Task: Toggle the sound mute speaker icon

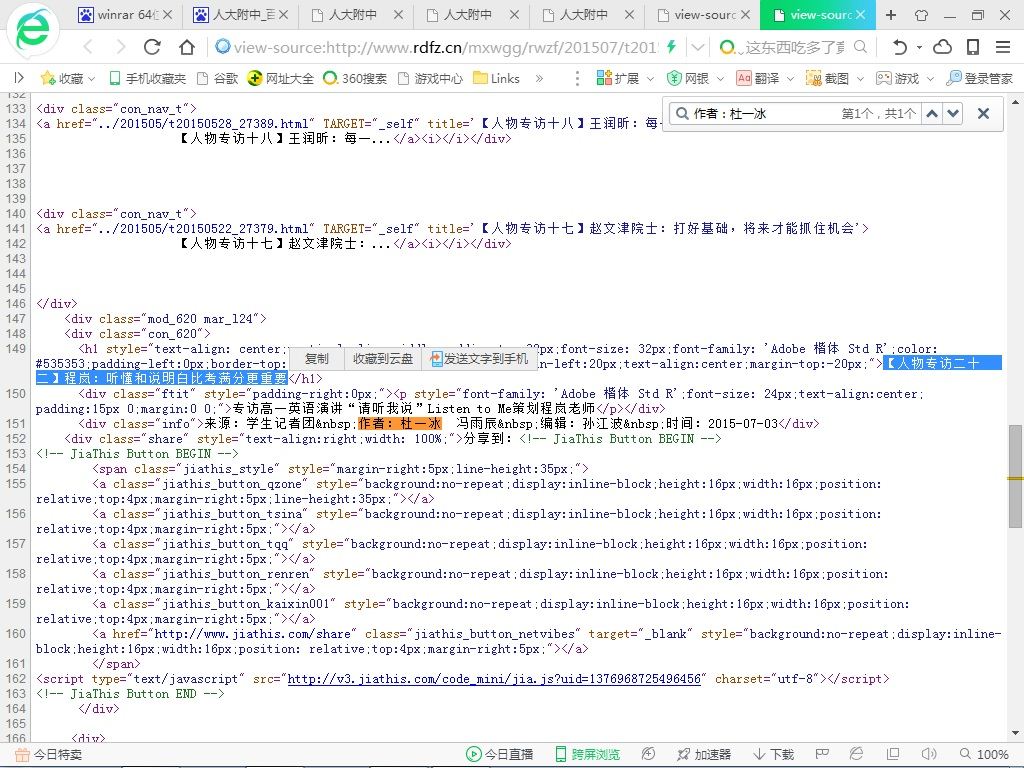Action: click(x=928, y=754)
